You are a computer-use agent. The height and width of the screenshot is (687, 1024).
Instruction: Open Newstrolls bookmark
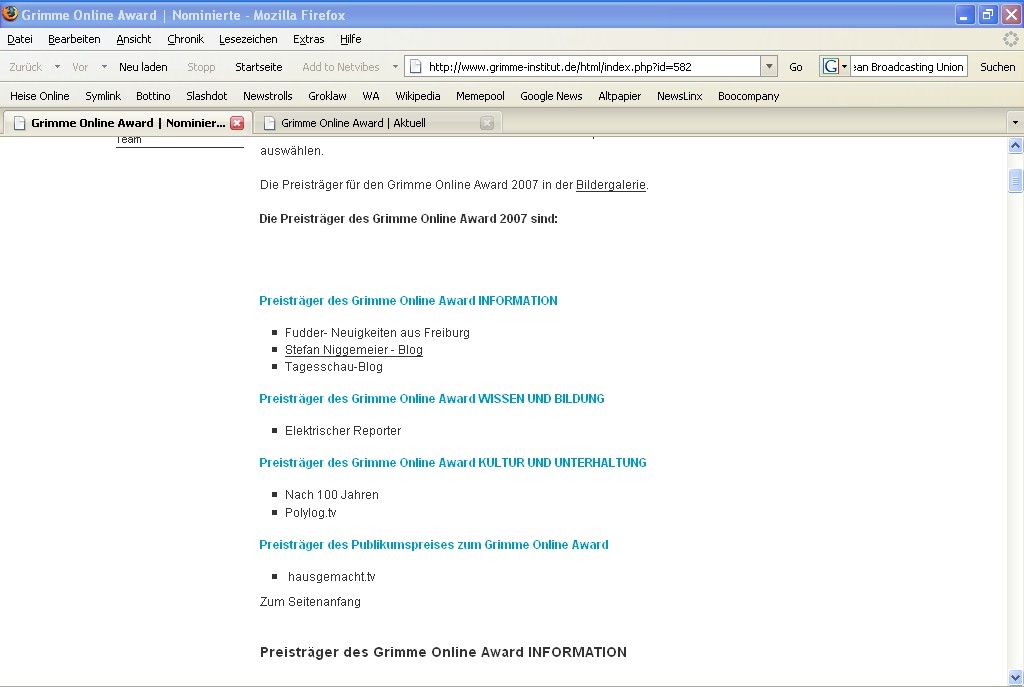268,96
